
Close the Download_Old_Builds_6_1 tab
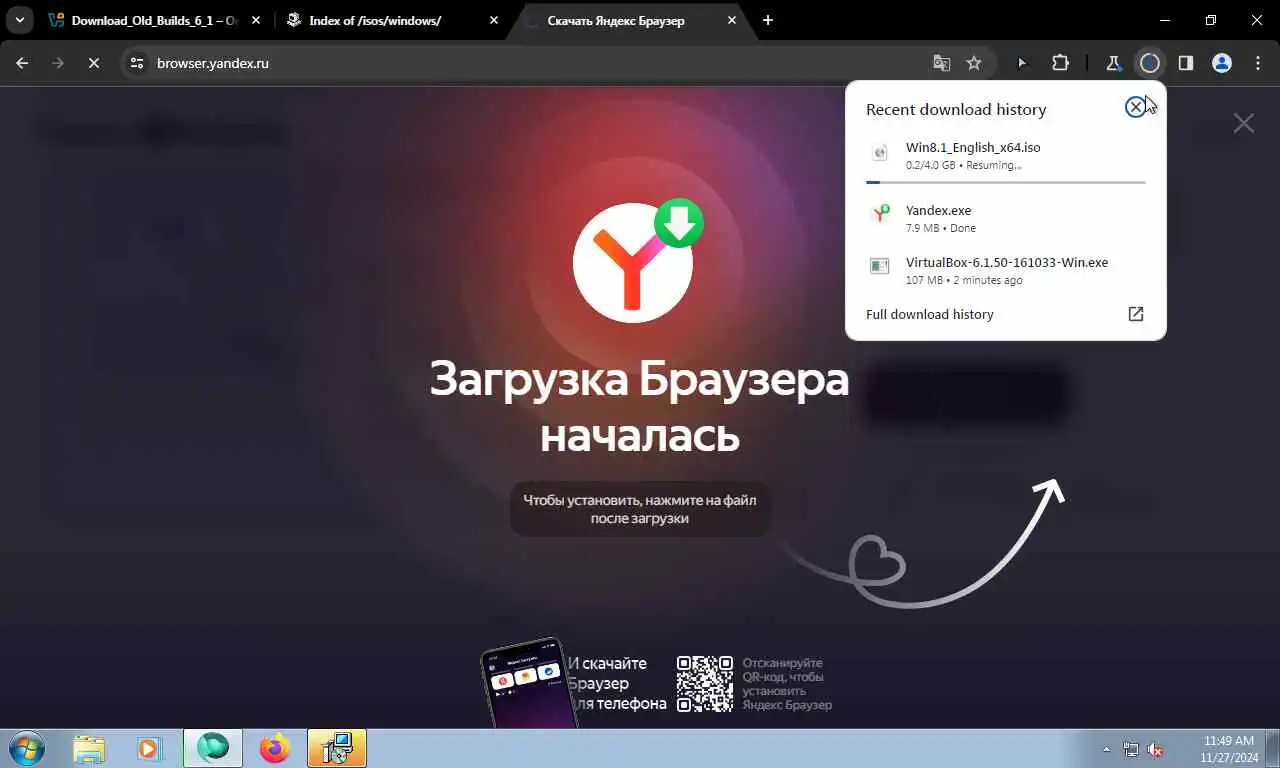pyautogui.click(x=256, y=20)
